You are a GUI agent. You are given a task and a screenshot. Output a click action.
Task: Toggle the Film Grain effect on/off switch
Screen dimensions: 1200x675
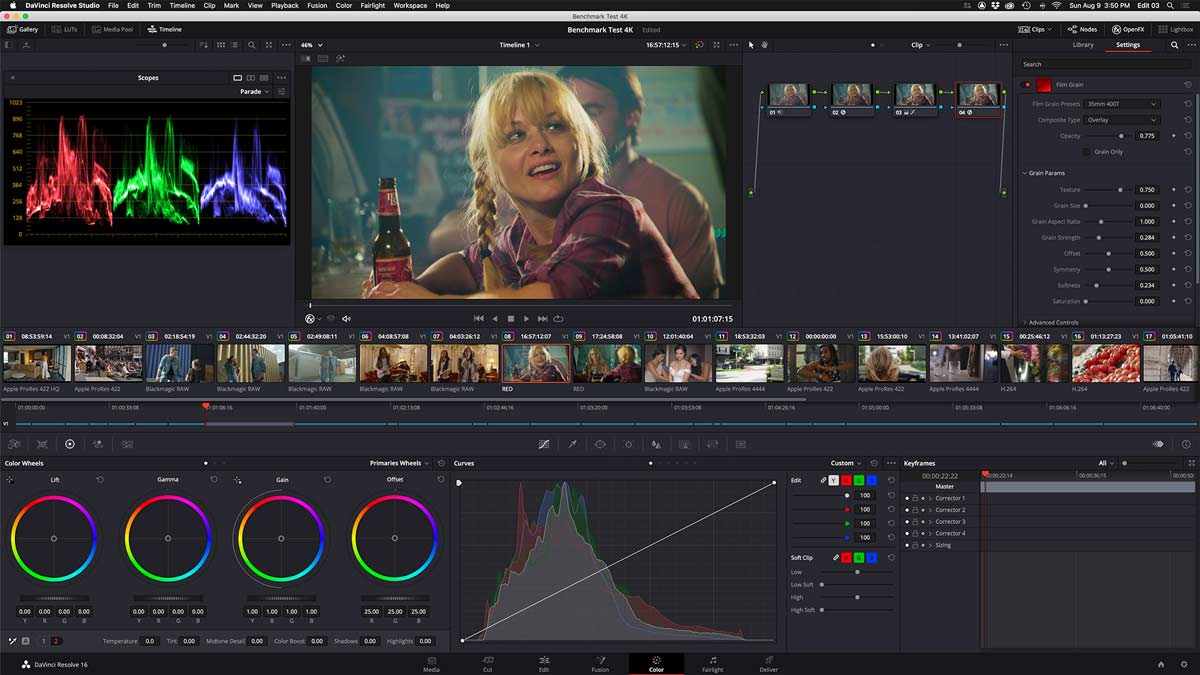click(1026, 85)
